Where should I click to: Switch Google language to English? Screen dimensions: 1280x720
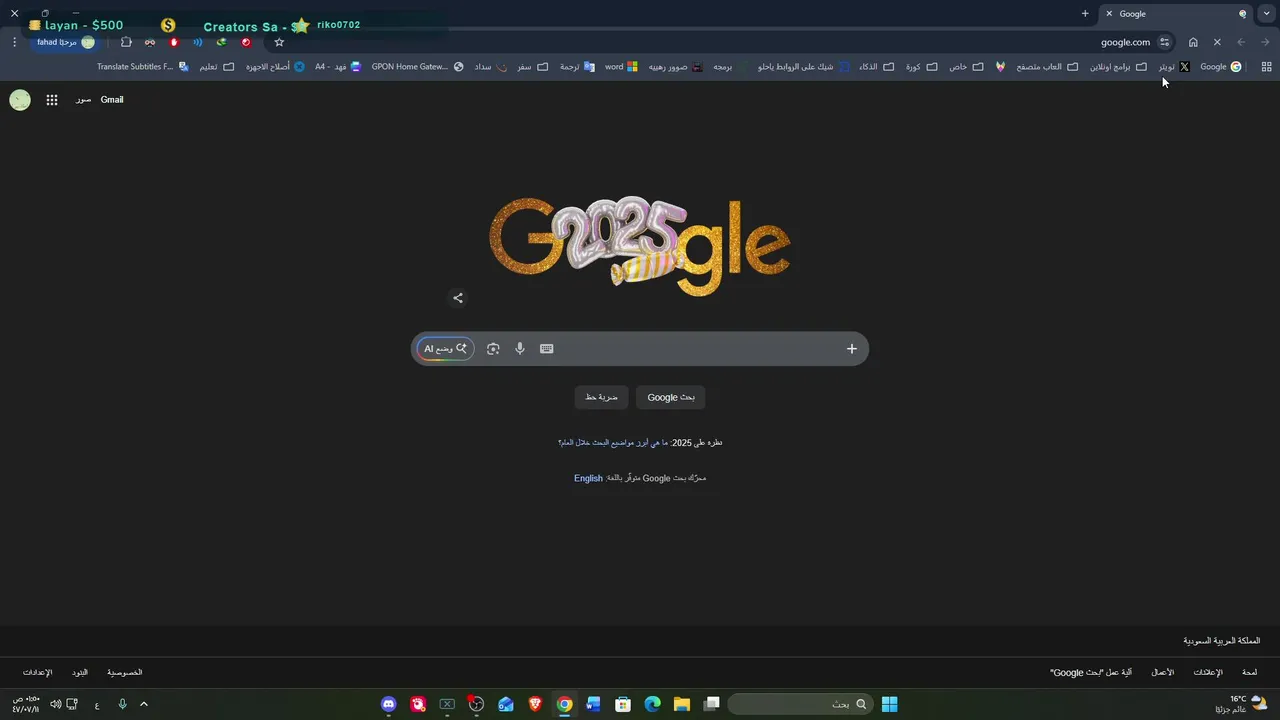[588, 478]
